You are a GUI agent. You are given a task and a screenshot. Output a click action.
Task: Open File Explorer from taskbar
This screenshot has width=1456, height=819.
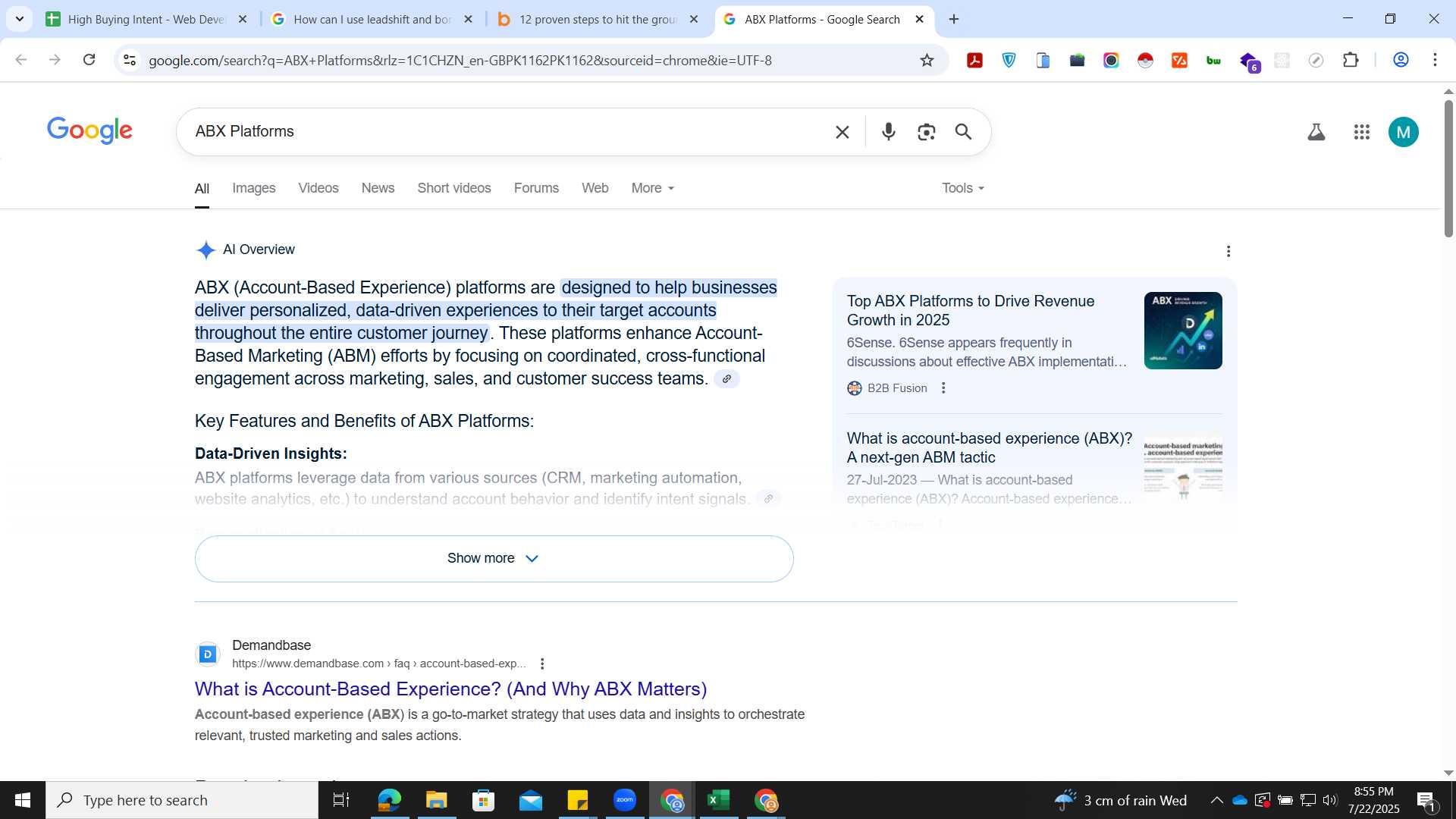coord(436,800)
